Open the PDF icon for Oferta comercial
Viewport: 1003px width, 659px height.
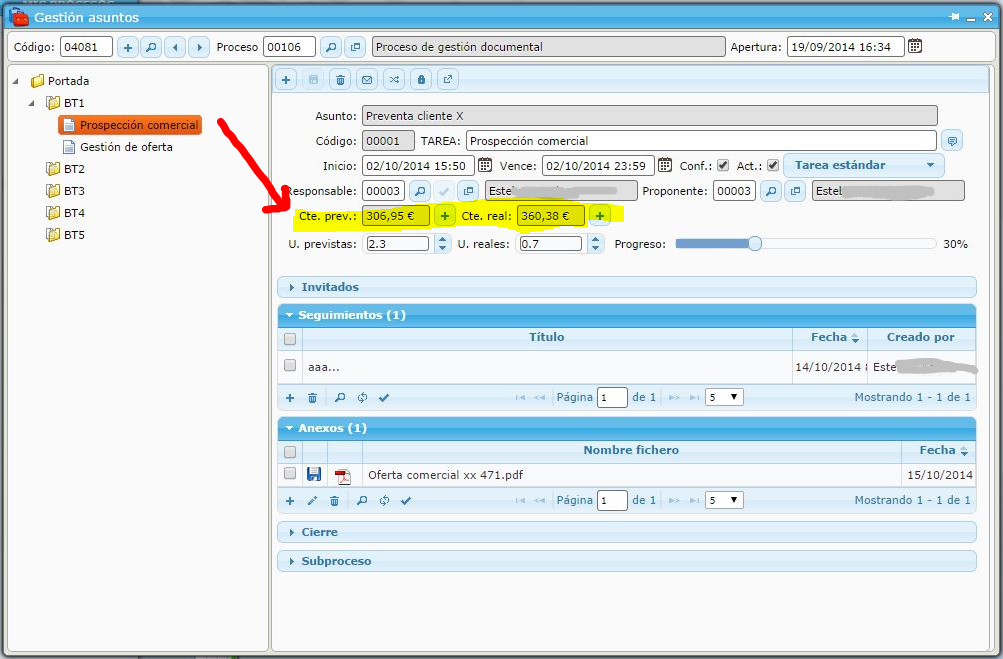coord(344,476)
